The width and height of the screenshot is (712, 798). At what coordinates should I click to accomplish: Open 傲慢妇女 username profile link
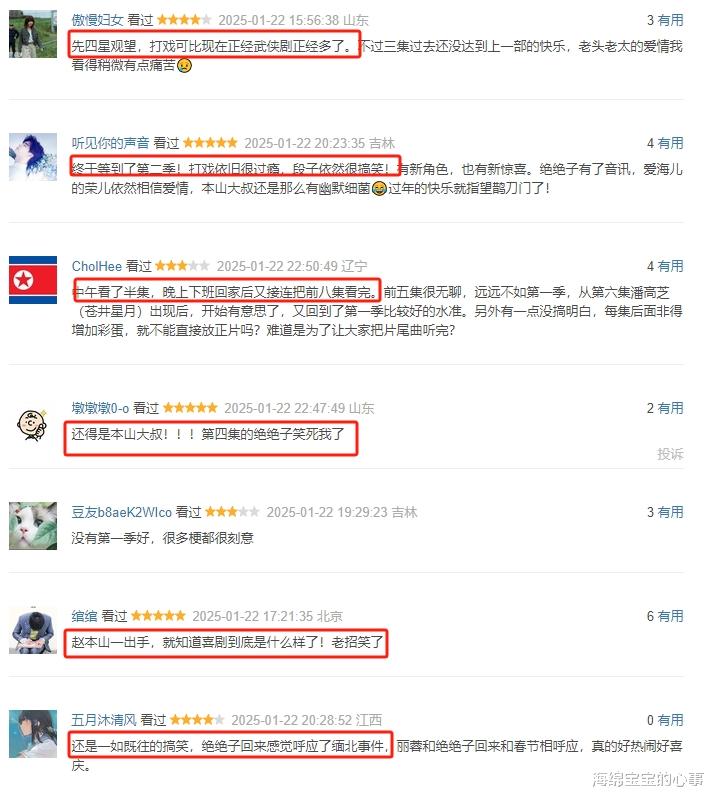pyautogui.click(x=97, y=20)
